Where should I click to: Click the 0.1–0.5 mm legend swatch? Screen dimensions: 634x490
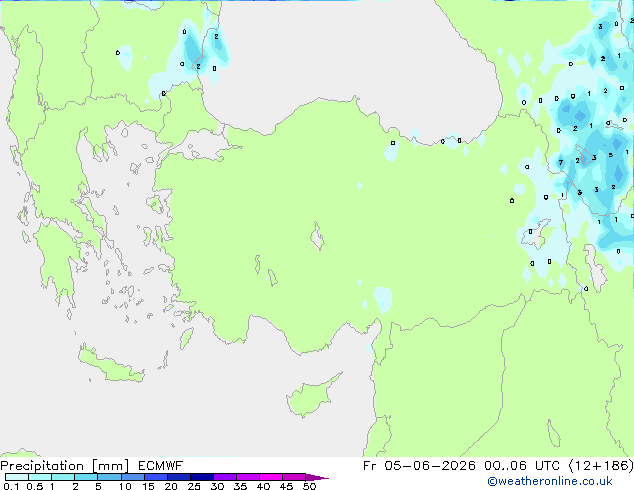(x=17, y=477)
